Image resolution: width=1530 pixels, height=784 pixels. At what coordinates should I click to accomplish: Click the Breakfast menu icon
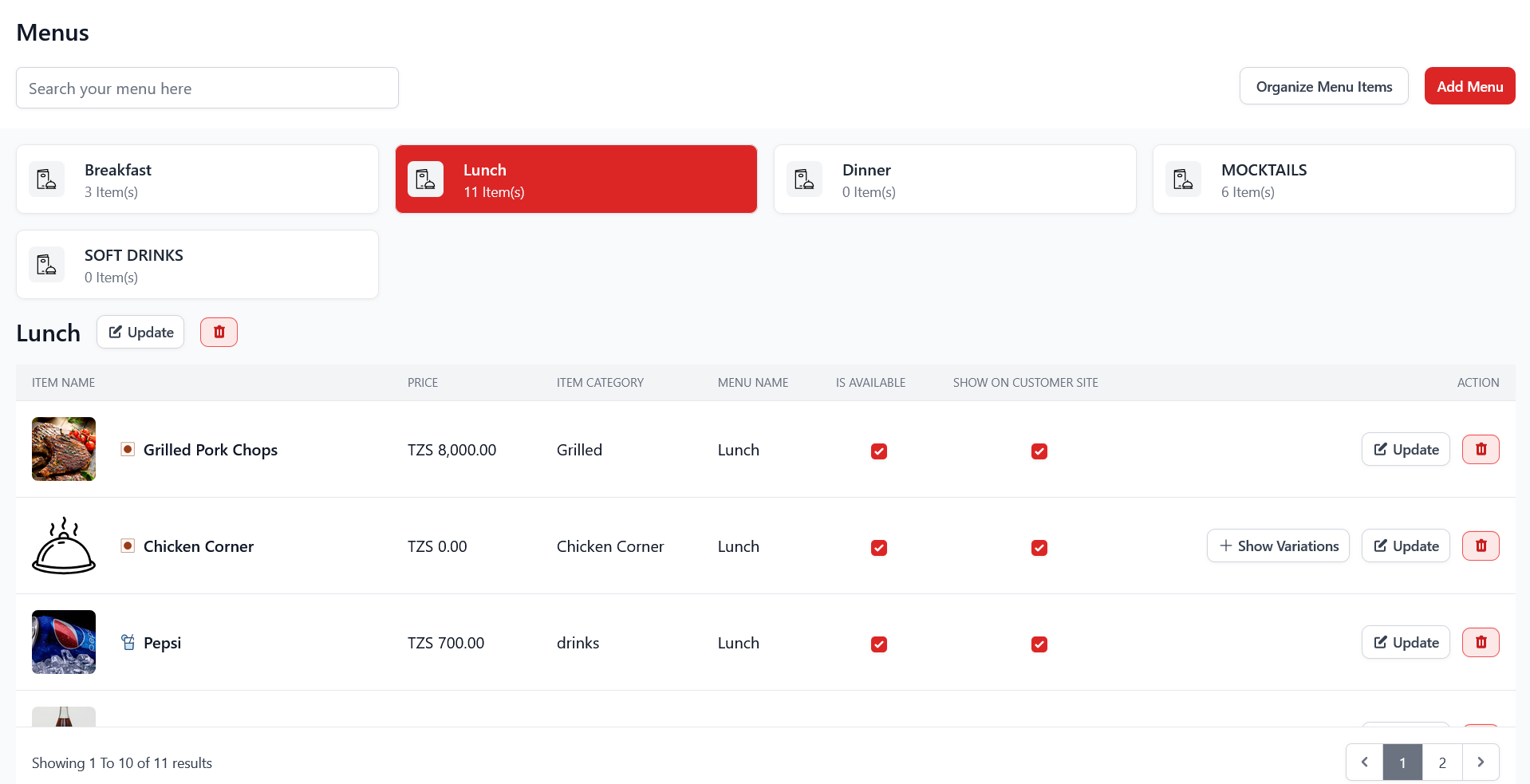pos(47,179)
